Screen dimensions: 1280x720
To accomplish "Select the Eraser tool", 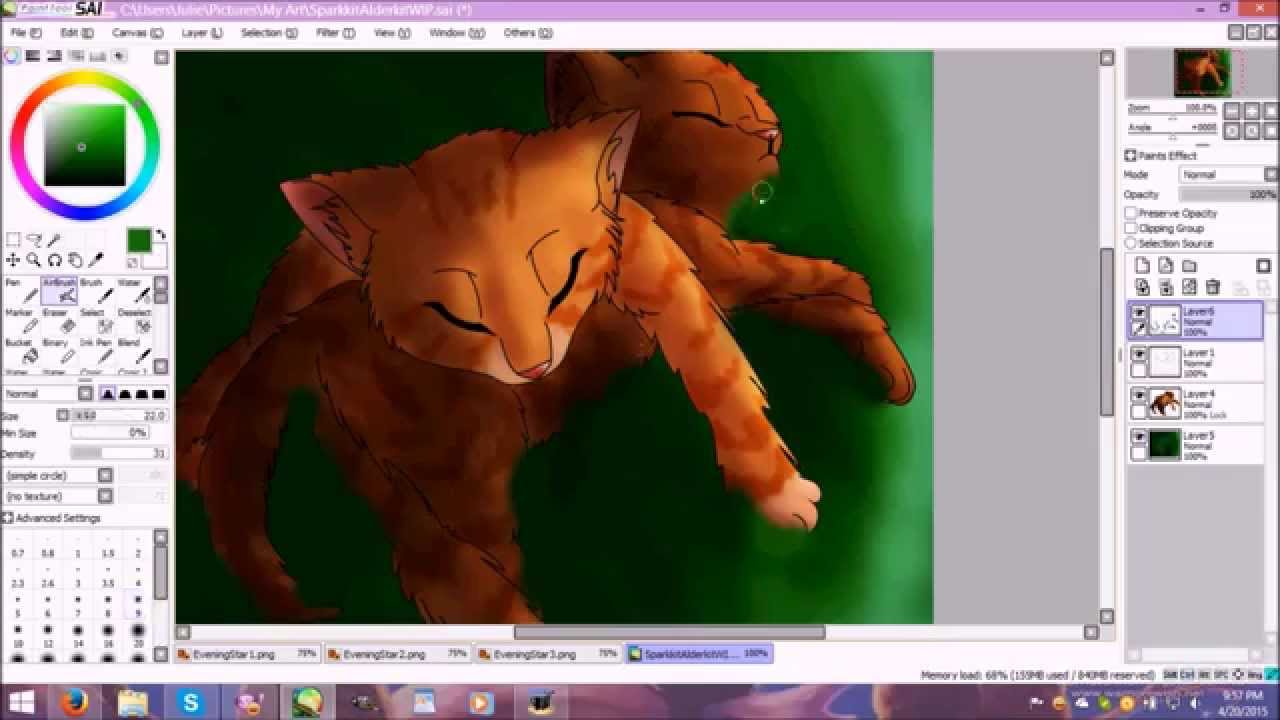I will pyautogui.click(x=59, y=321).
